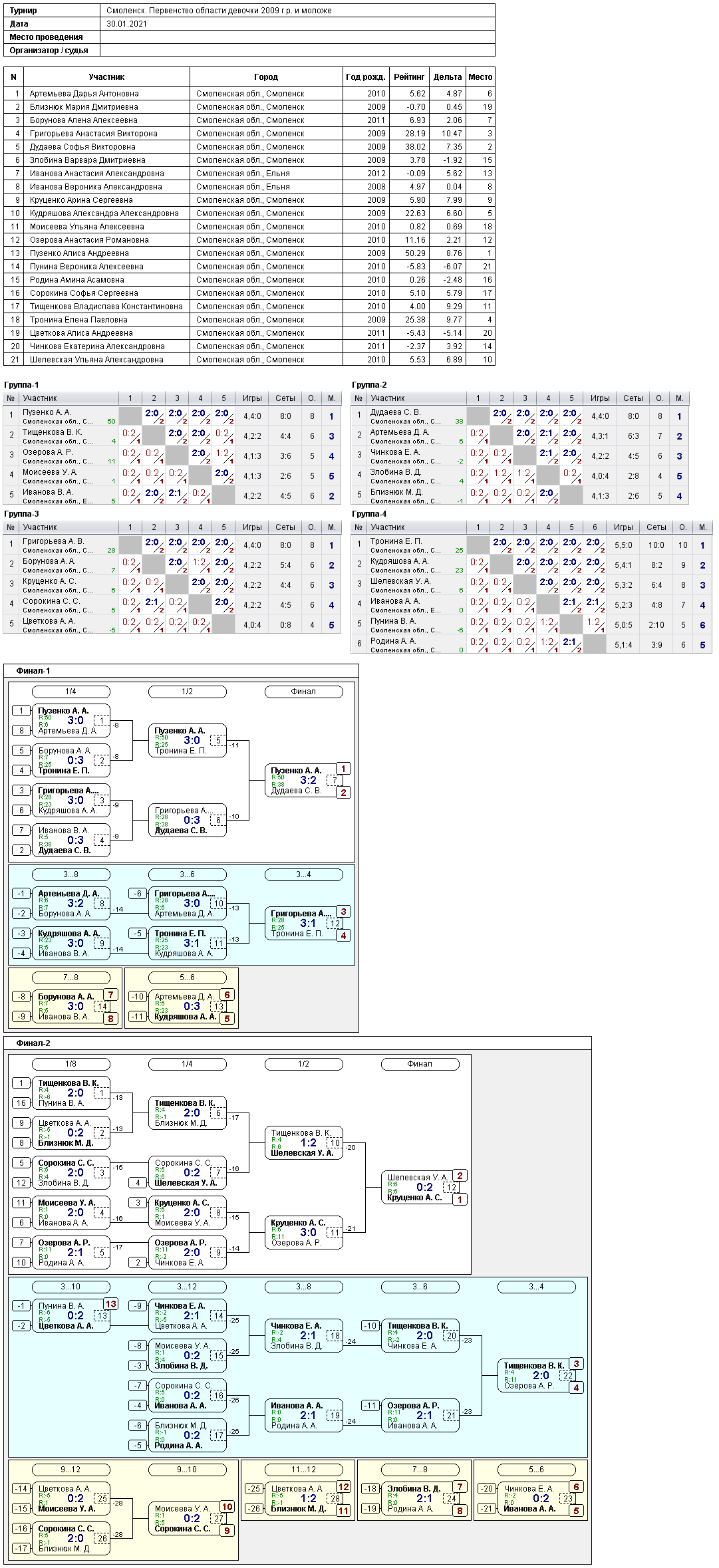The image size is (719, 1568).
Task: Click the '11...12' placement round label
Action: pos(303,1470)
